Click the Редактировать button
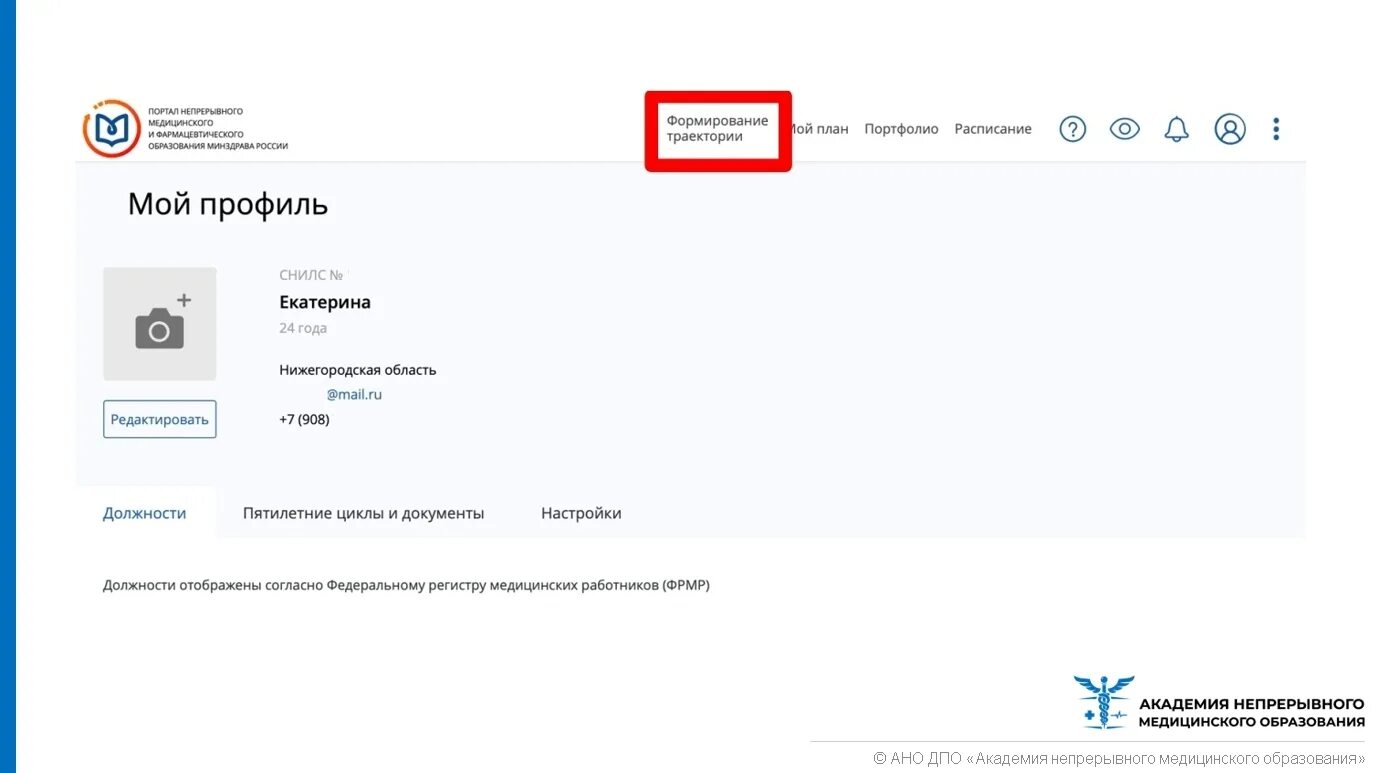The width and height of the screenshot is (1377, 773). (160, 419)
